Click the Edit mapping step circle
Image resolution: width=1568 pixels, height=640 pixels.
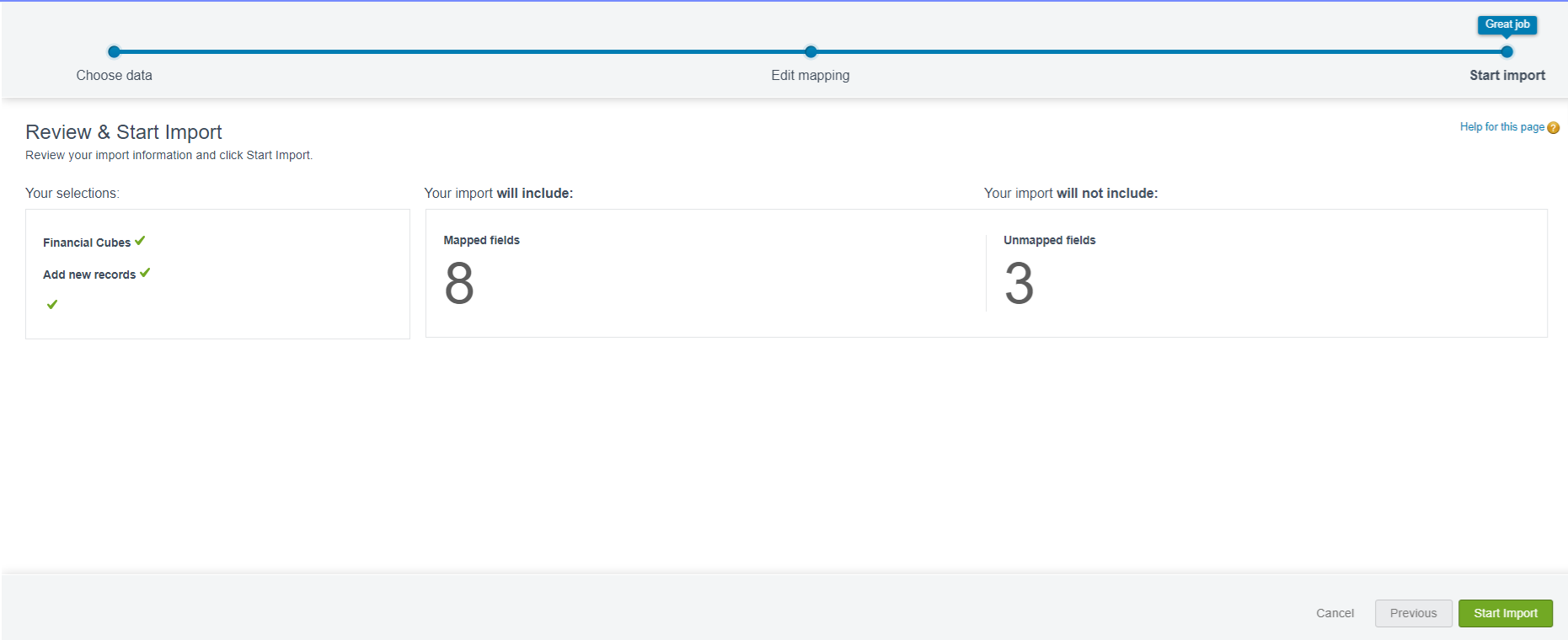tap(811, 51)
